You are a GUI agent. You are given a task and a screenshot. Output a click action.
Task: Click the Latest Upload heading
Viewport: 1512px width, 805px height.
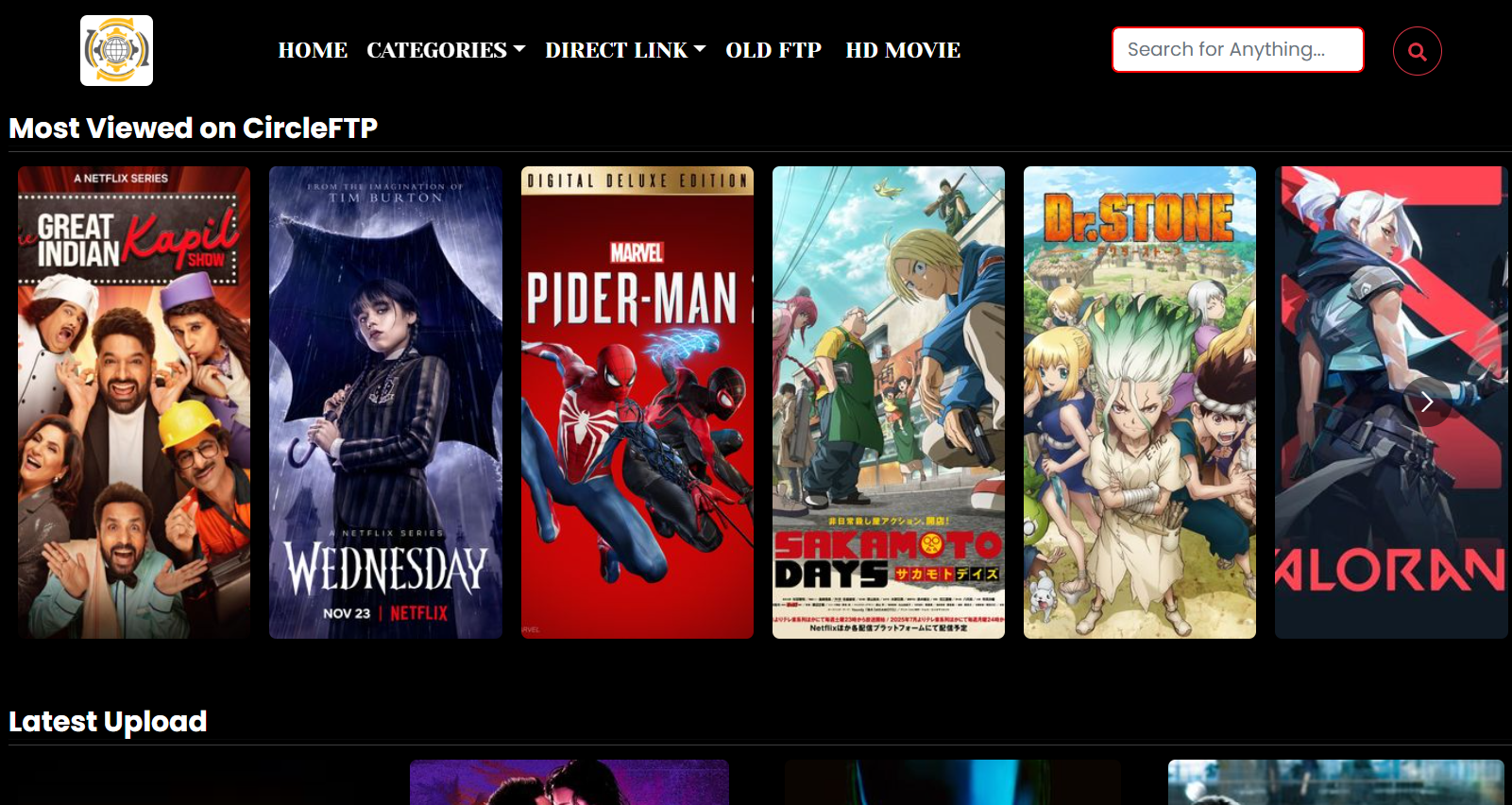click(x=108, y=722)
